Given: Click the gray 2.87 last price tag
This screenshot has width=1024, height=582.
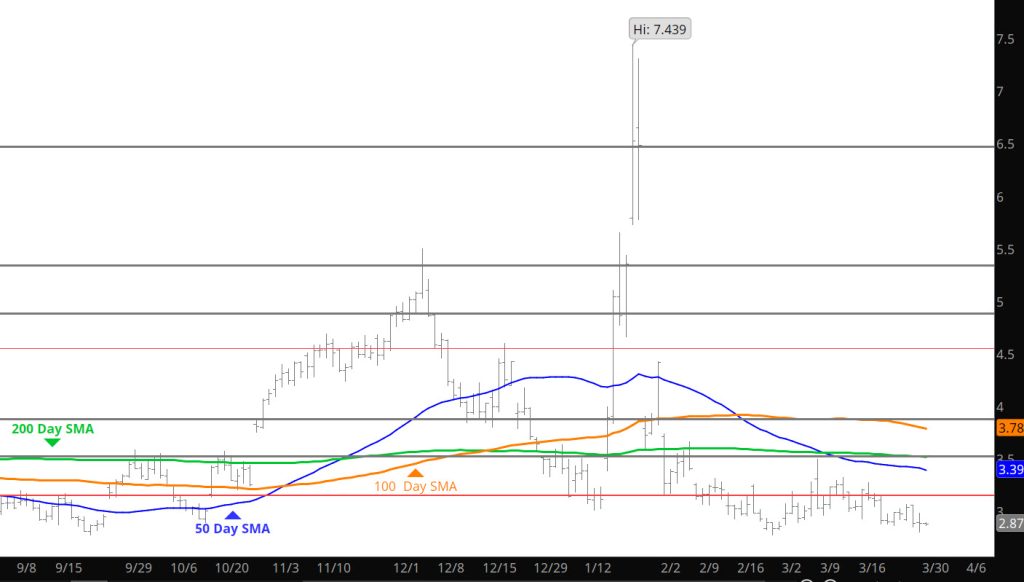Looking at the screenshot, I should 1010,523.
